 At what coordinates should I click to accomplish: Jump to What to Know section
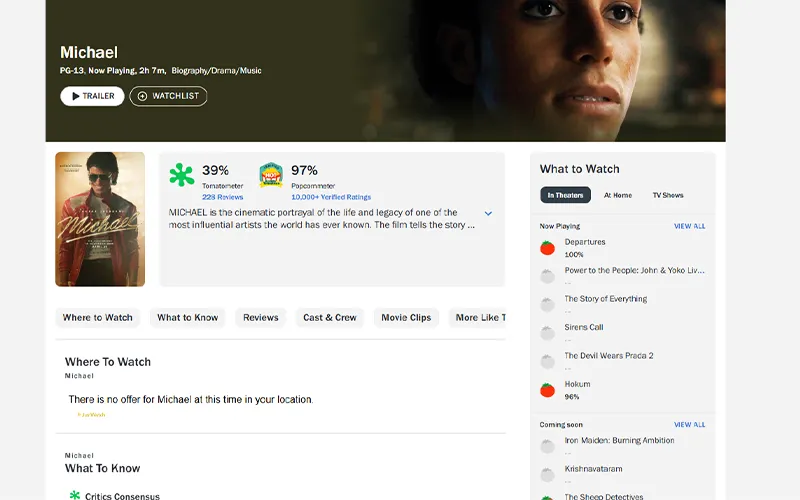click(188, 317)
